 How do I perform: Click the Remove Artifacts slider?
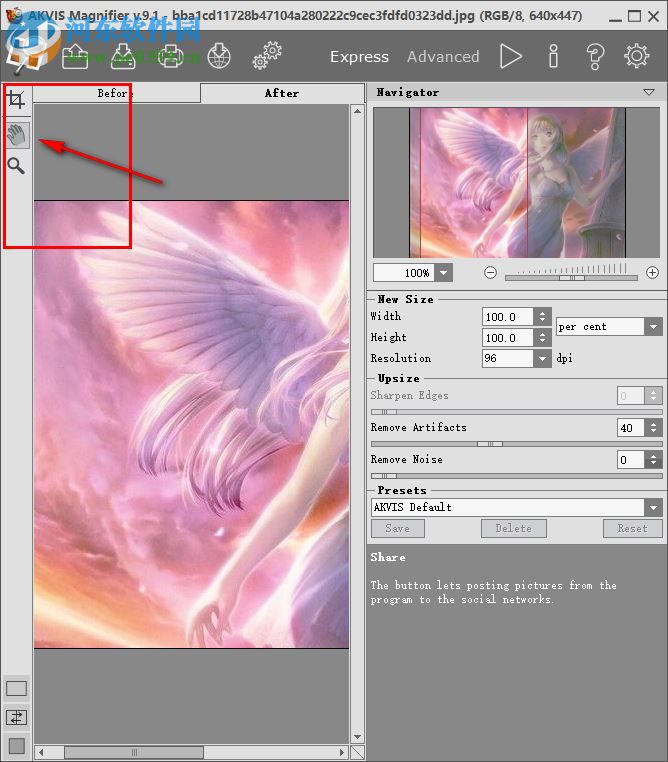click(x=516, y=444)
